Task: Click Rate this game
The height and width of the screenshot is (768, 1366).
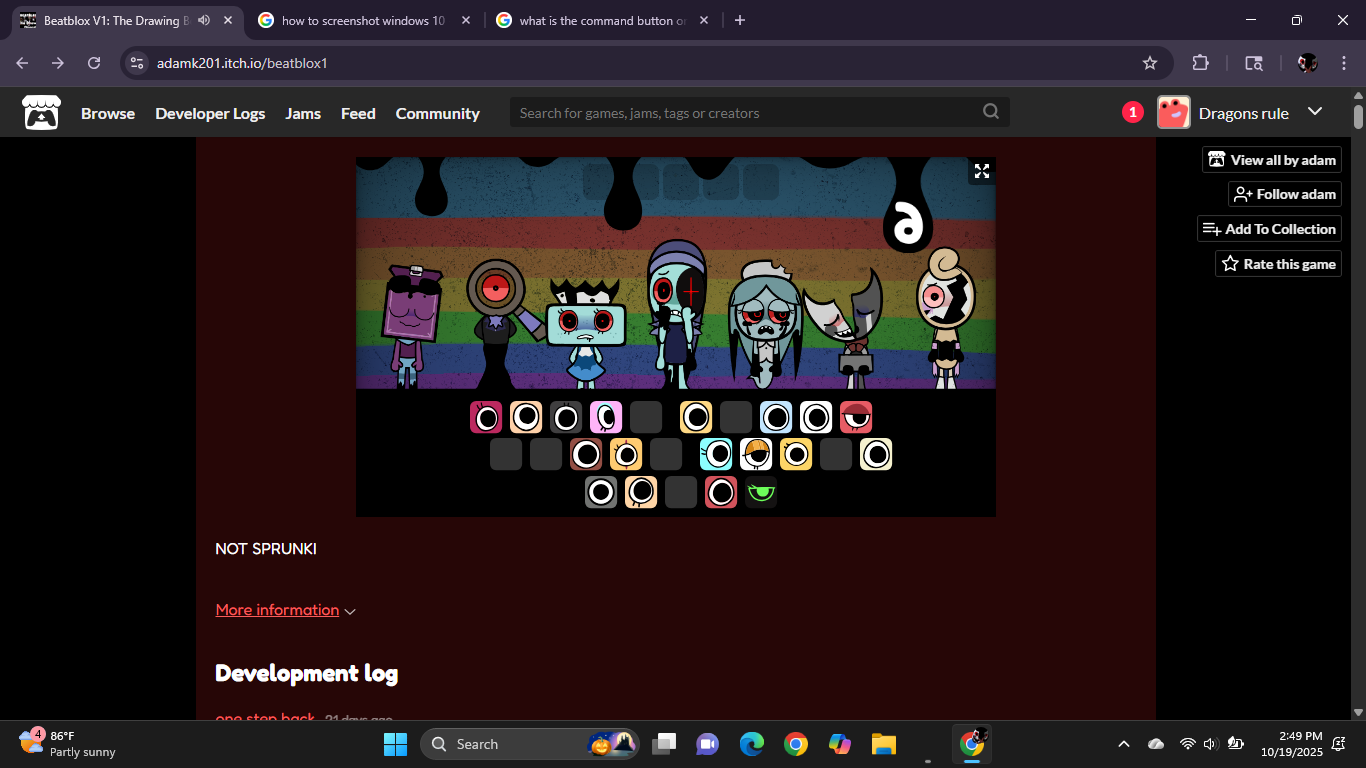Action: tap(1279, 264)
